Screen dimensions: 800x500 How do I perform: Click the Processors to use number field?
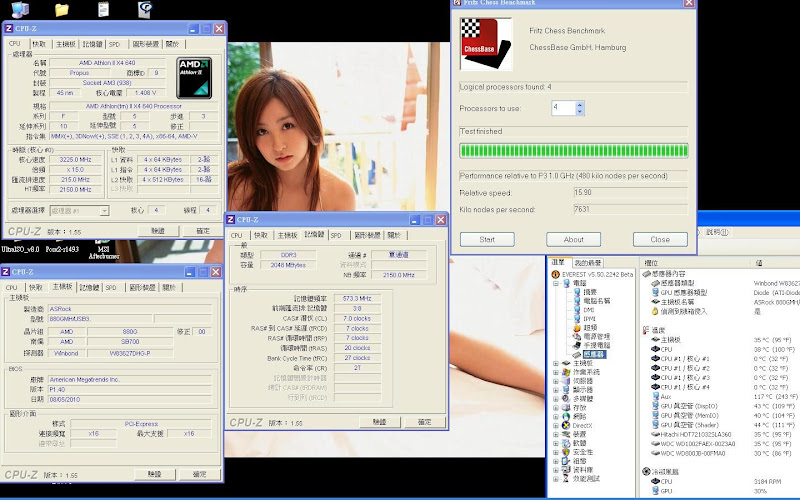tap(563, 108)
